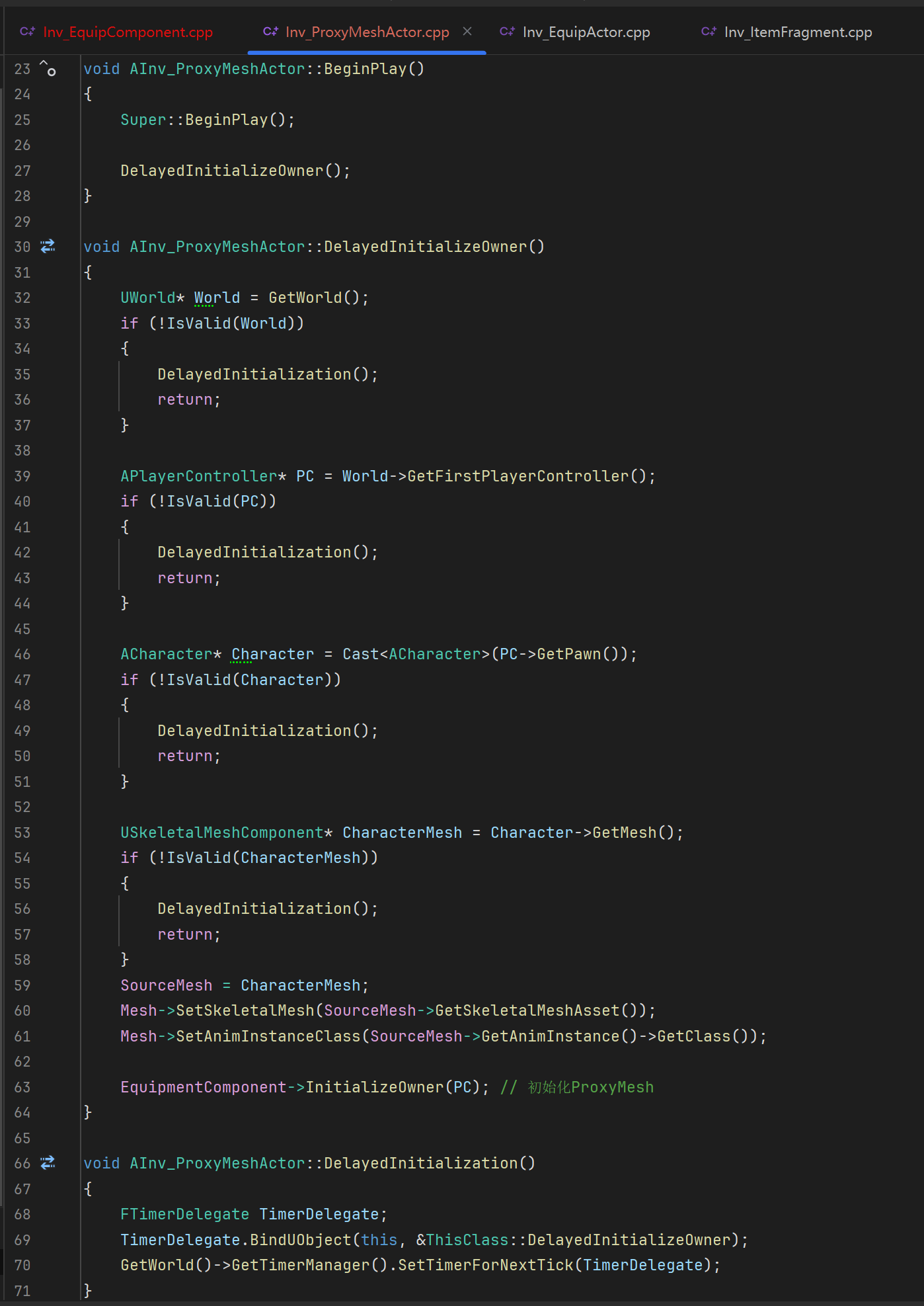Viewport: 924px width, 1306px height.
Task: Click GetMesh() call on line 53
Action: [x=633, y=833]
